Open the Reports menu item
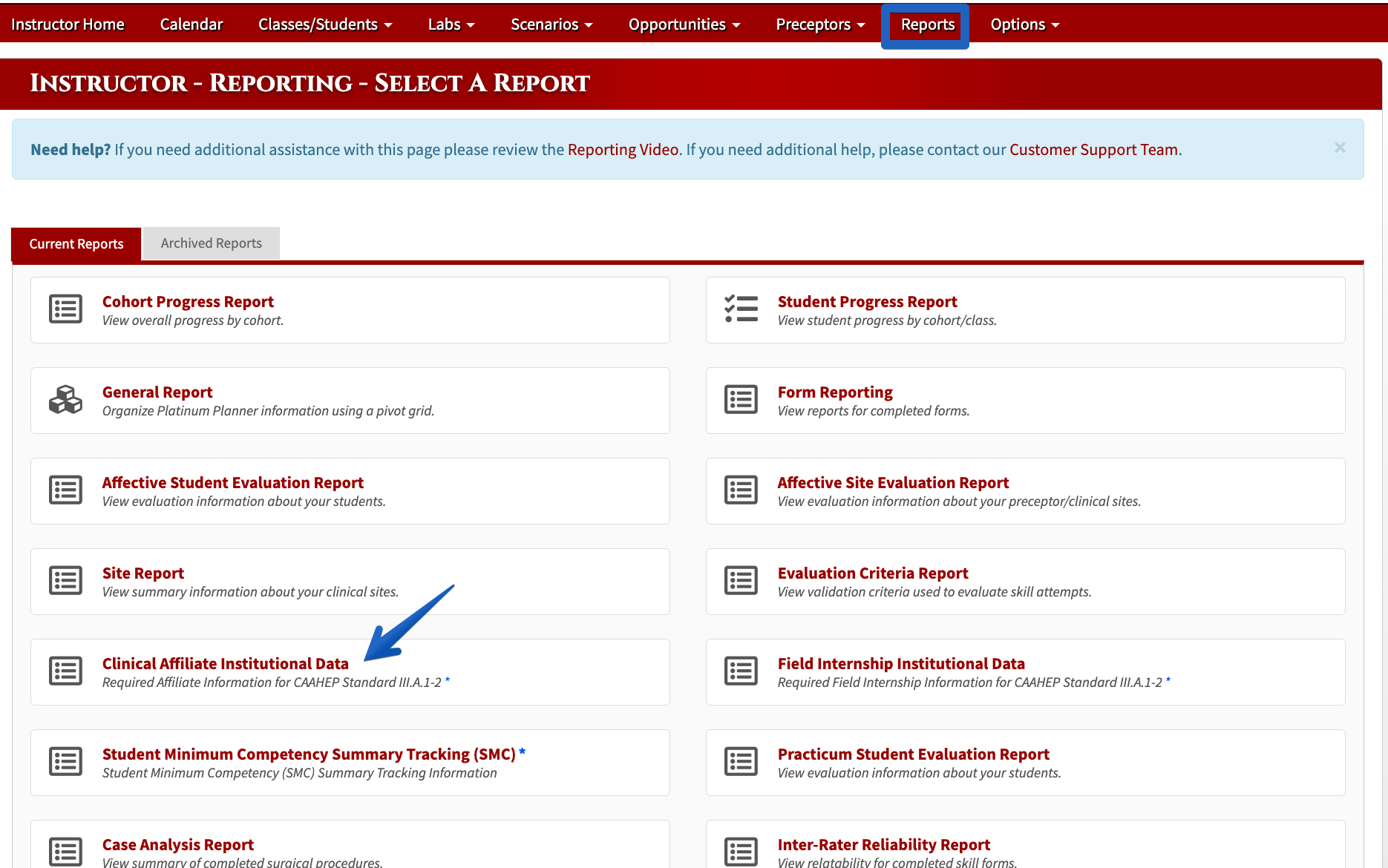 pyautogui.click(x=928, y=24)
